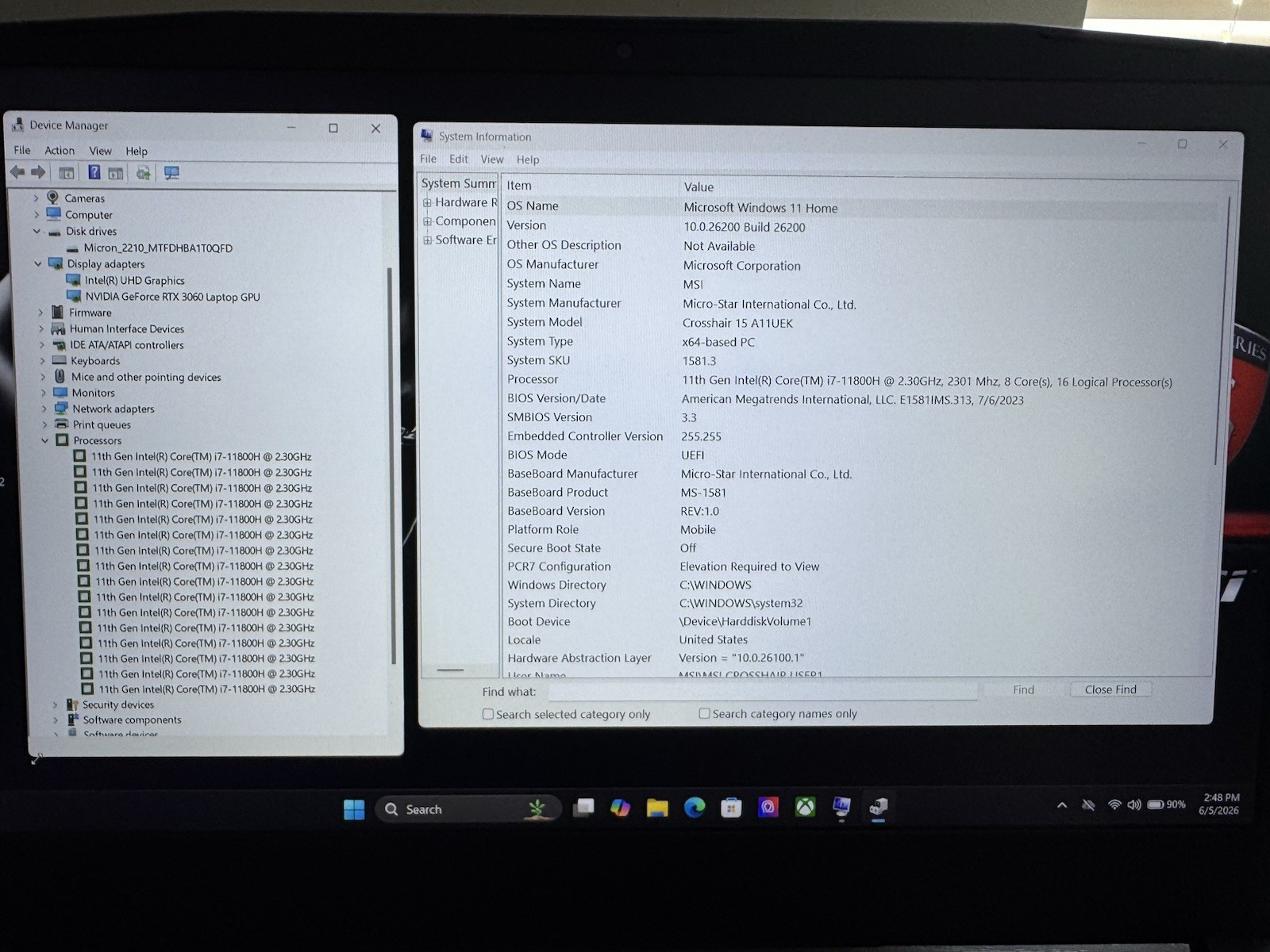This screenshot has height=952, width=1270.
Task: Switch to Device Manager taskbar icon
Action: (878, 808)
